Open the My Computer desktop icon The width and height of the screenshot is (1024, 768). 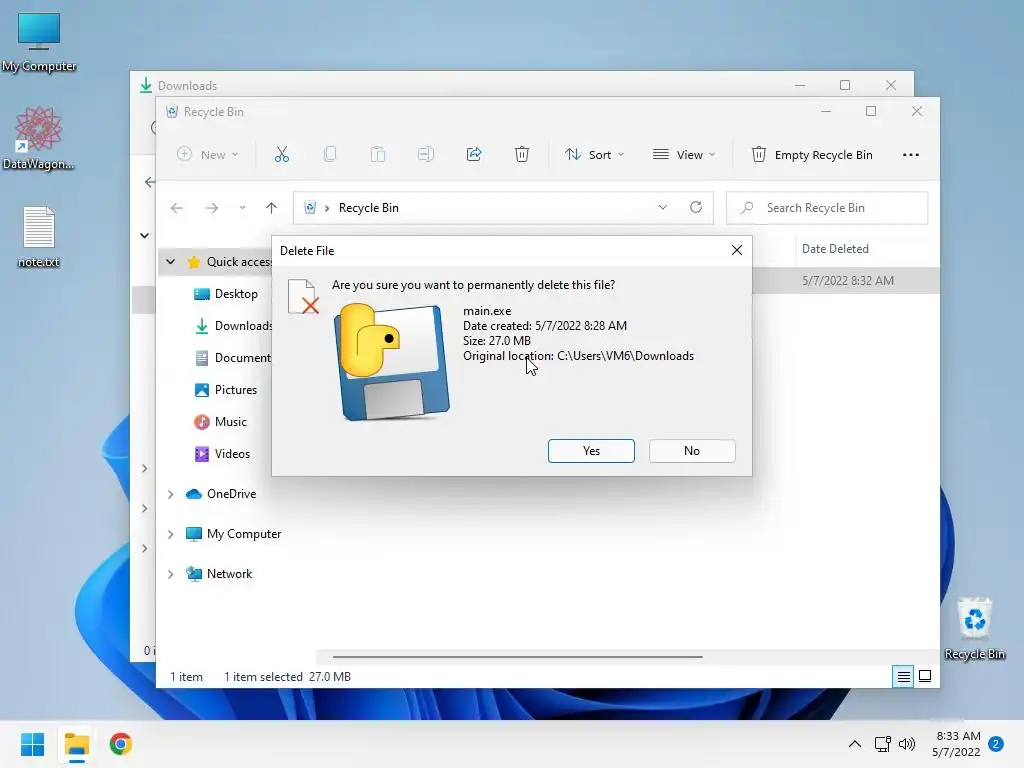[39, 43]
